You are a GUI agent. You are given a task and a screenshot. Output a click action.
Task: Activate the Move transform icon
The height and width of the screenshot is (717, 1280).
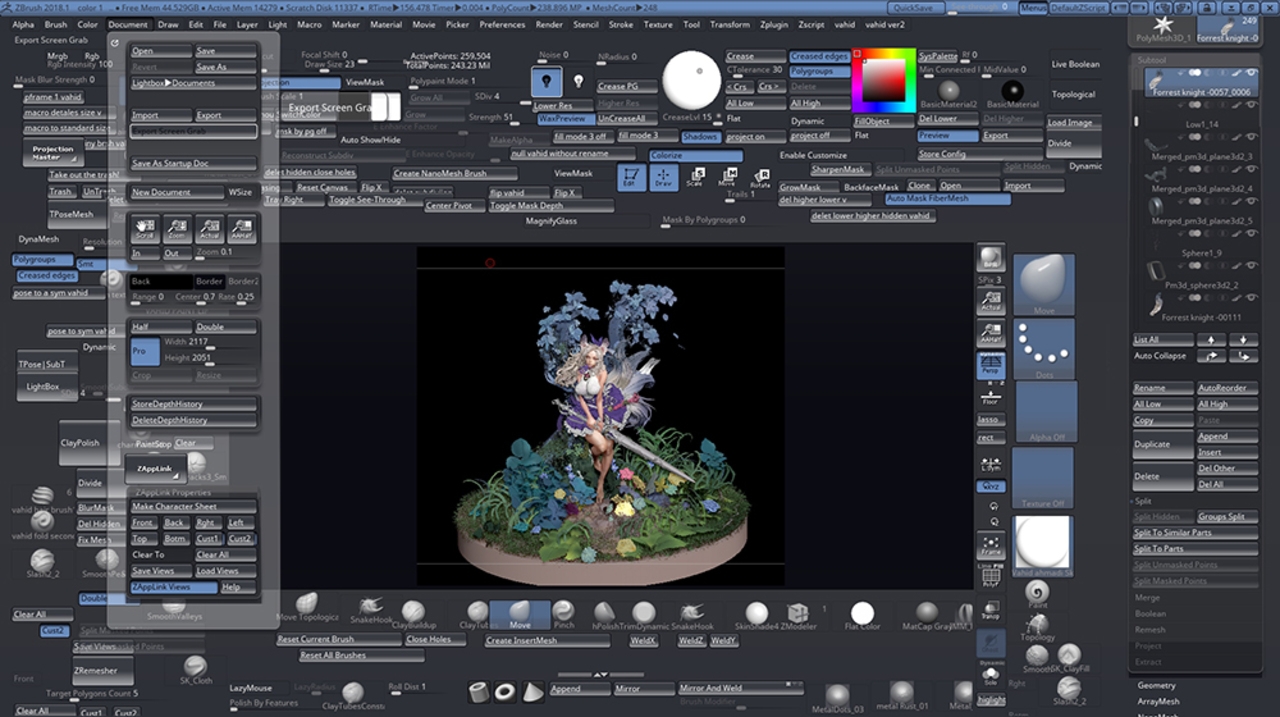point(727,178)
